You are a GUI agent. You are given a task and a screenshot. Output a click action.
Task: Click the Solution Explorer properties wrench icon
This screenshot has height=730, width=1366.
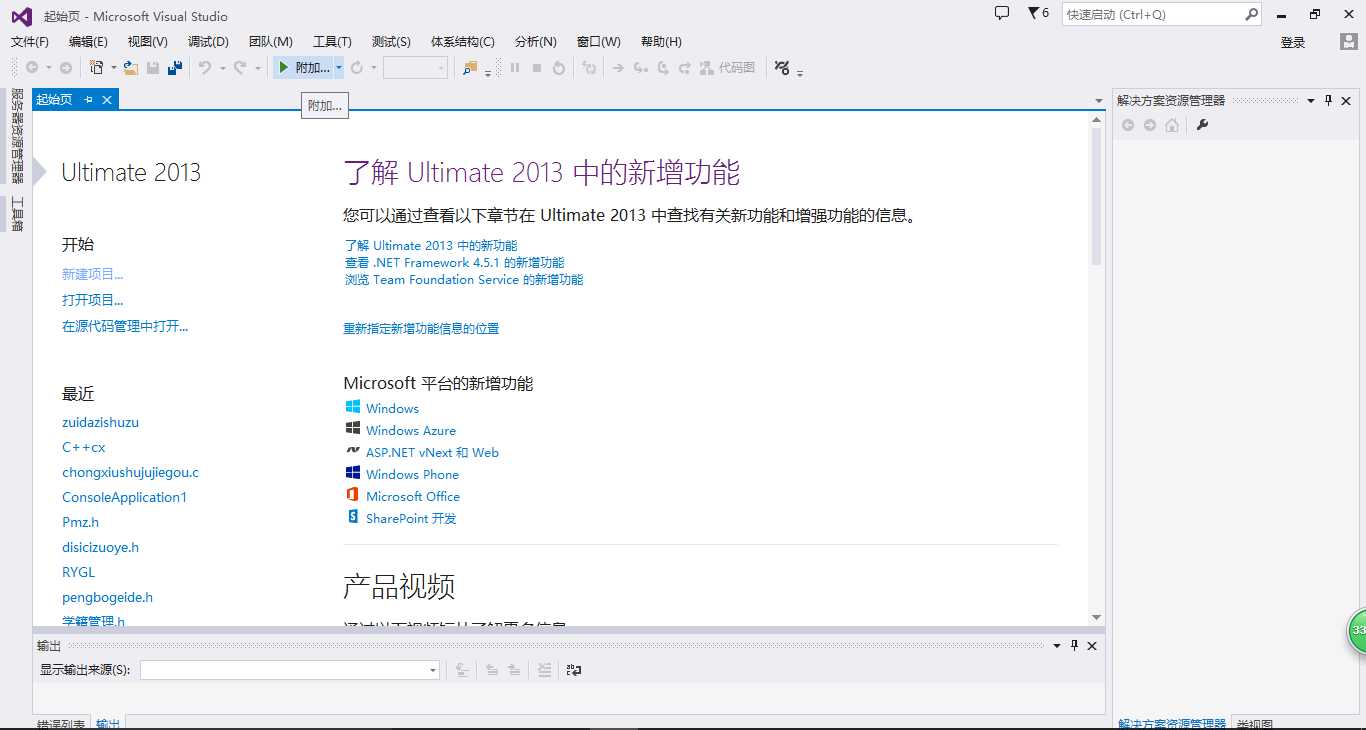point(1203,125)
